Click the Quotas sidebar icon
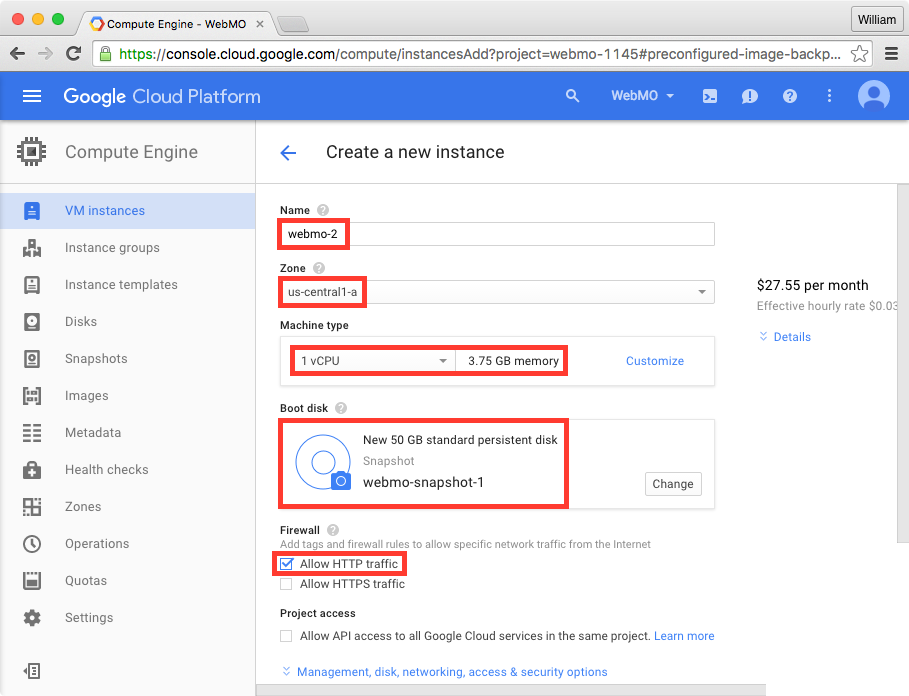 32,581
